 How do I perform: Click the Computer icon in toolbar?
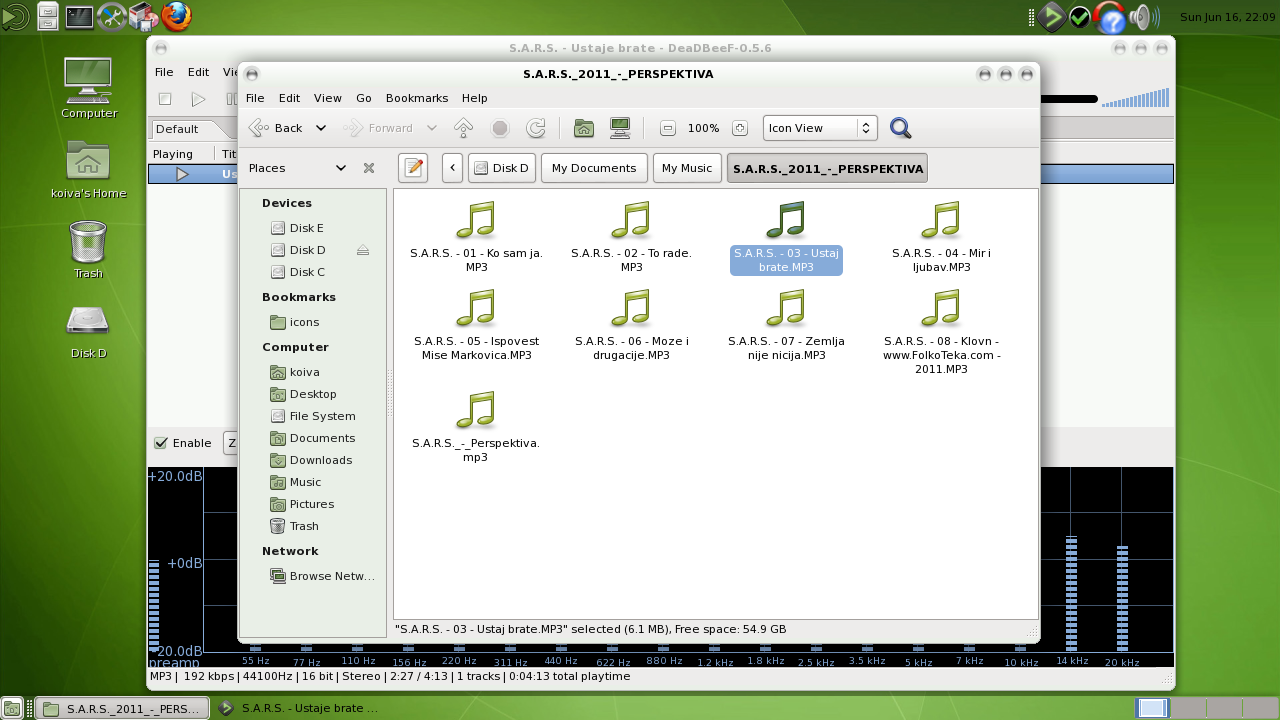tap(620, 128)
